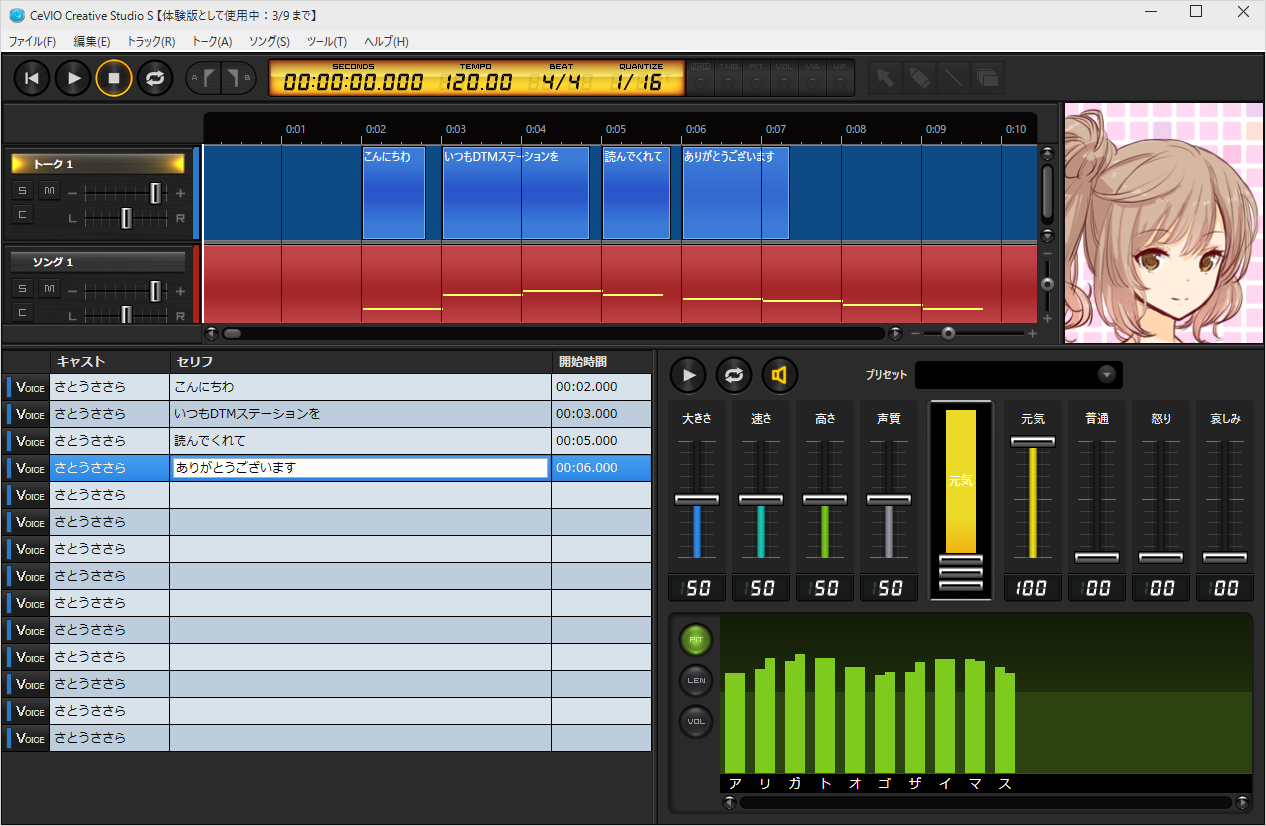Toggle the main transport loop button
The image size is (1266, 826).
(x=154, y=78)
